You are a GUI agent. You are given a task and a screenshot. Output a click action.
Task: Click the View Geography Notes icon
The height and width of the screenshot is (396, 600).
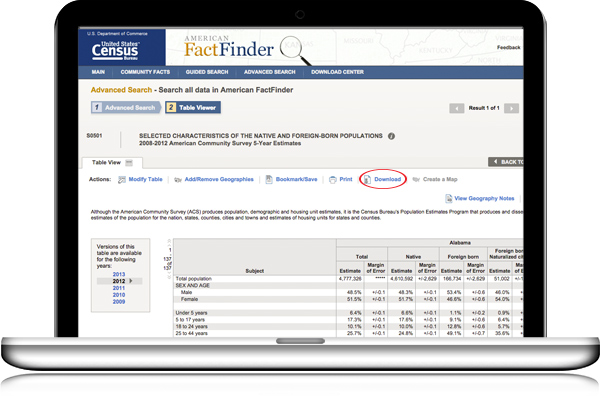point(448,199)
